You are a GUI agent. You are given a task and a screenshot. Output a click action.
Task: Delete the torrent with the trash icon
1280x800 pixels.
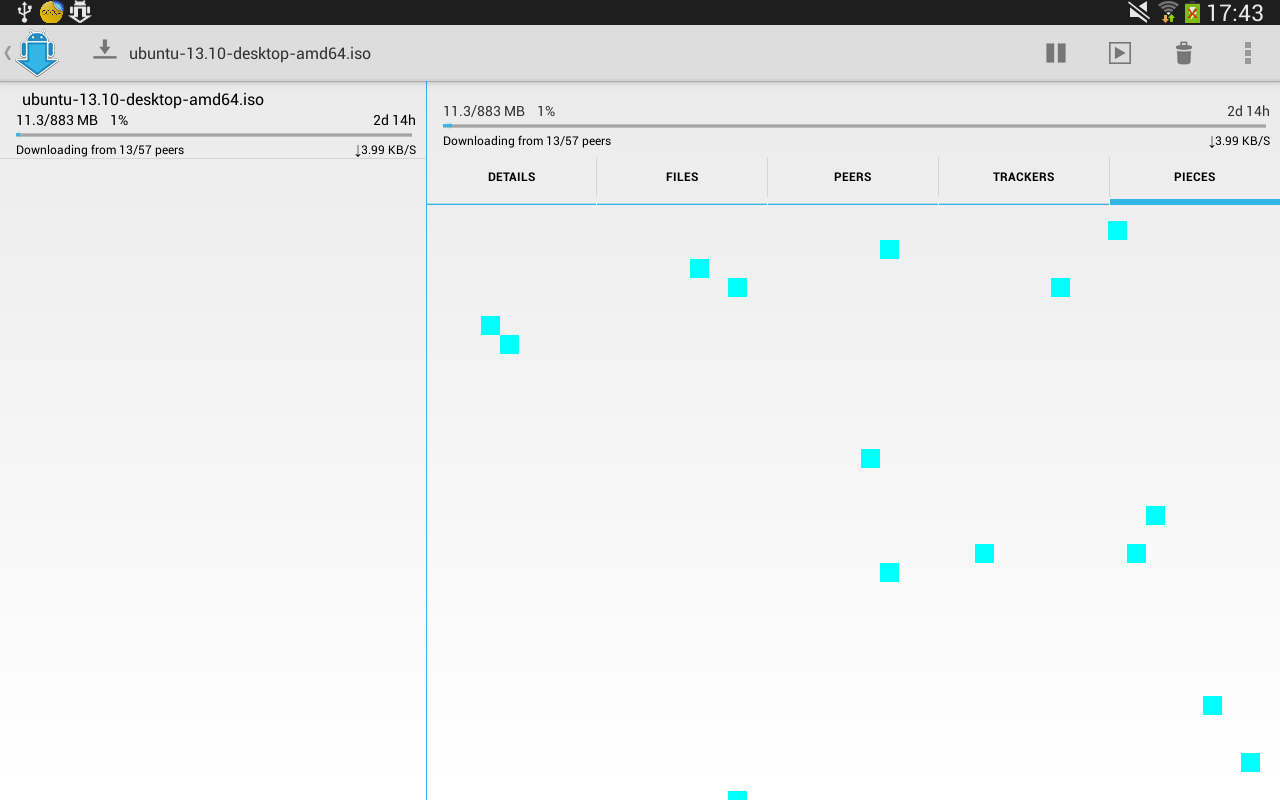coord(1184,53)
